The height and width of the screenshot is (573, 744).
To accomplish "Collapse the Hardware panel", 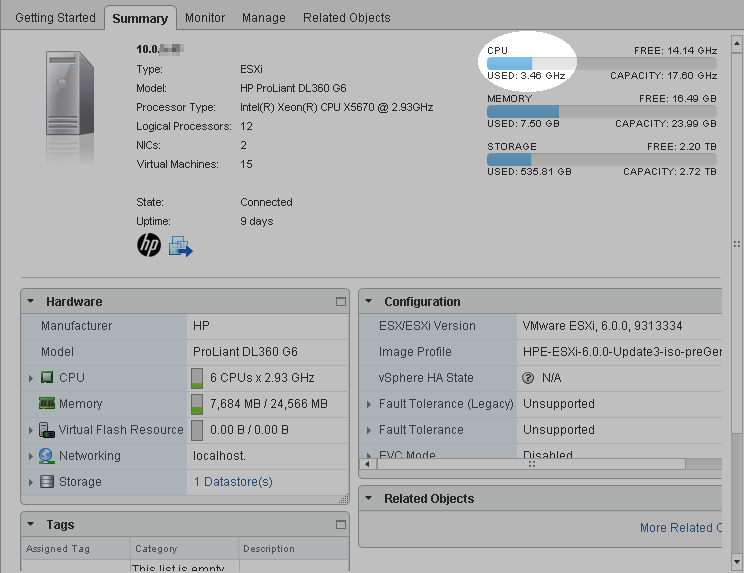I will [31, 301].
